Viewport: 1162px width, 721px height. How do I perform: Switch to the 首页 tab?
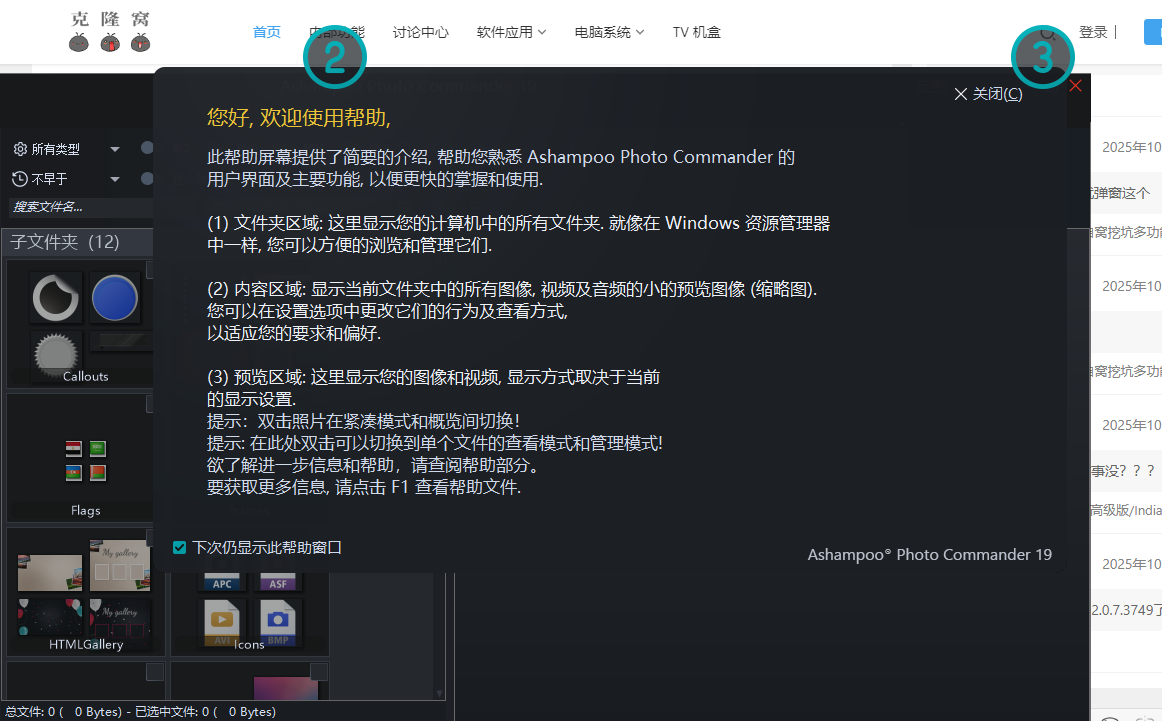pyautogui.click(x=266, y=31)
